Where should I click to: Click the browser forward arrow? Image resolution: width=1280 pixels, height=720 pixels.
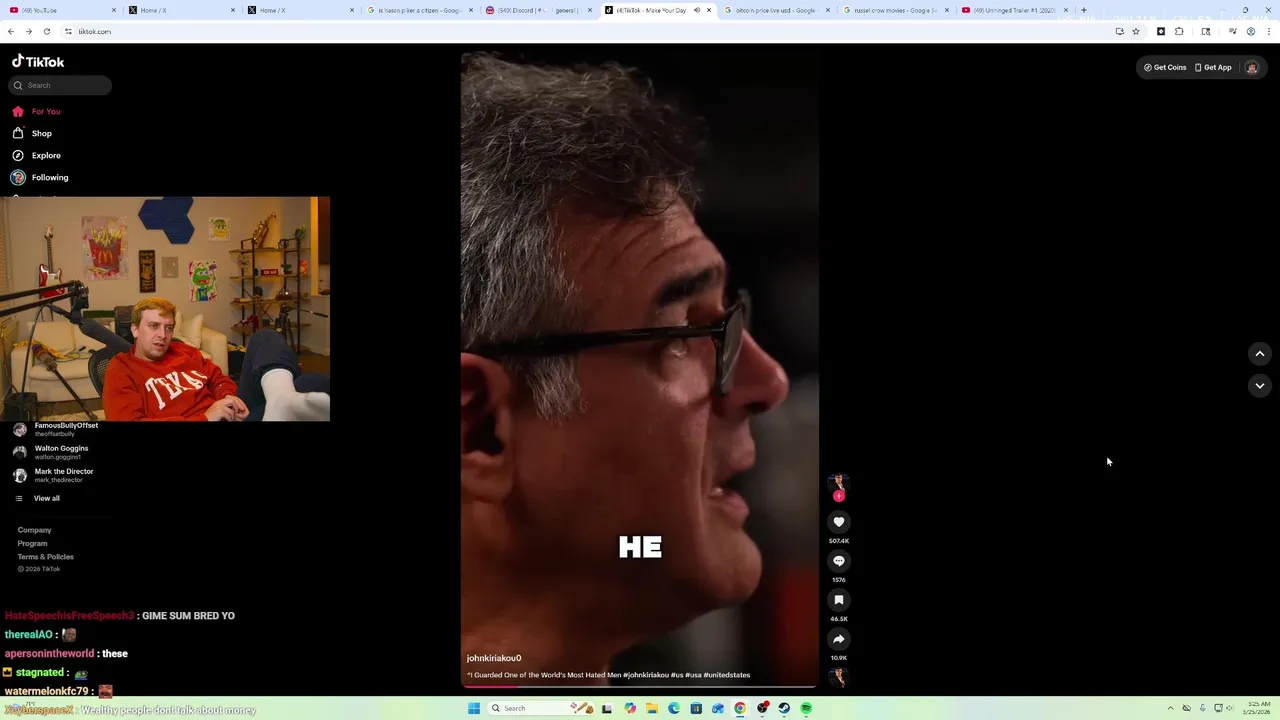tap(29, 31)
